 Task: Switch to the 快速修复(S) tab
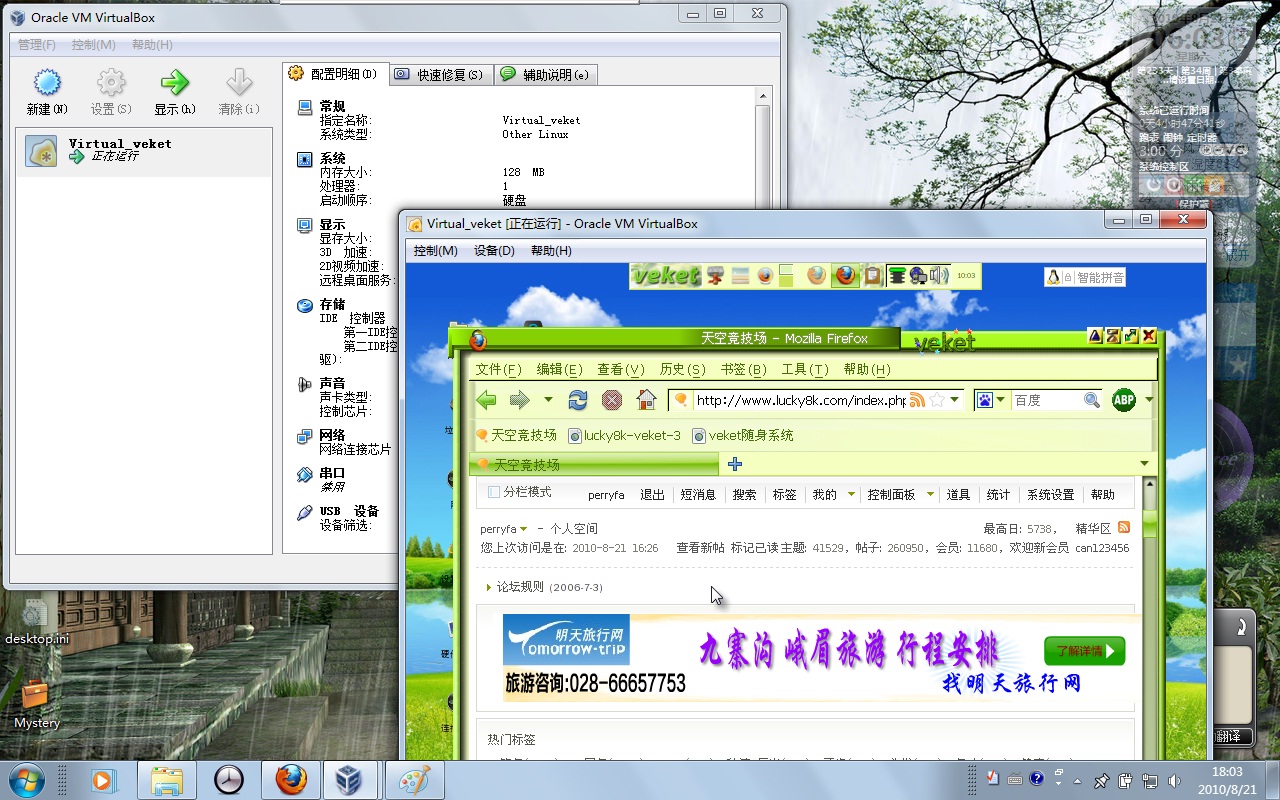point(439,74)
